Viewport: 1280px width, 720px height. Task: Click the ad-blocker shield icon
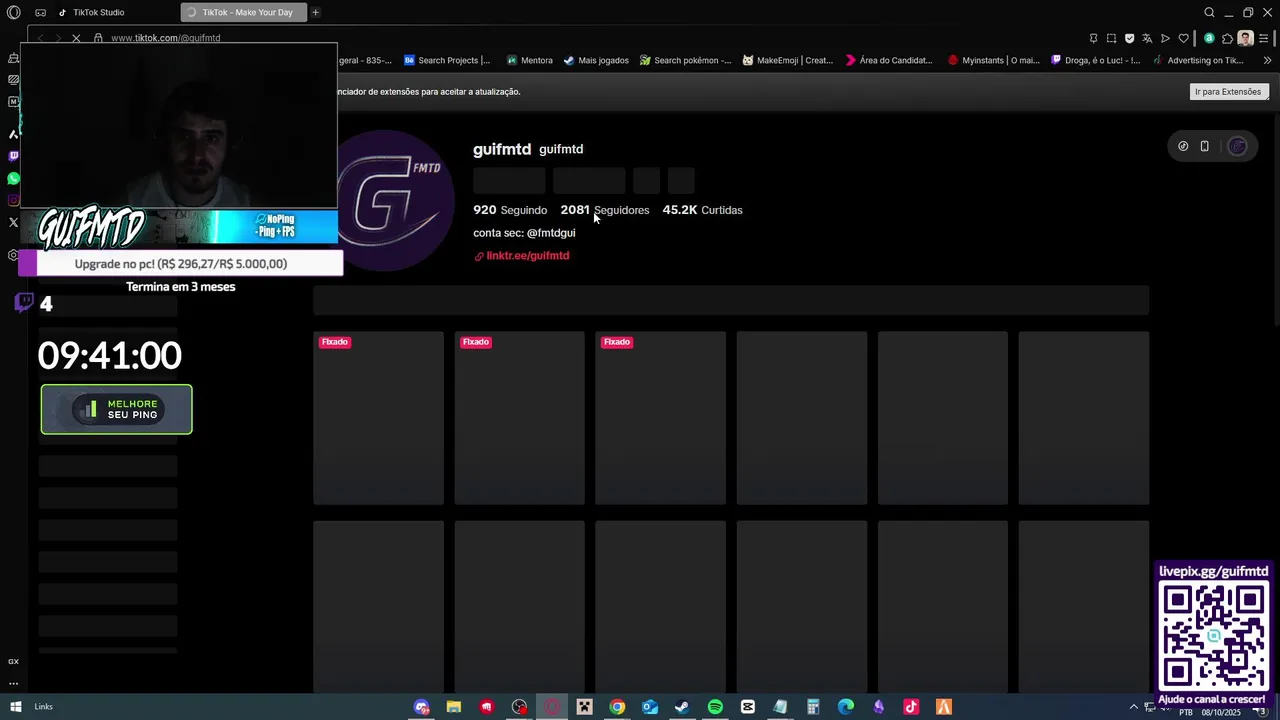pos(1129,38)
